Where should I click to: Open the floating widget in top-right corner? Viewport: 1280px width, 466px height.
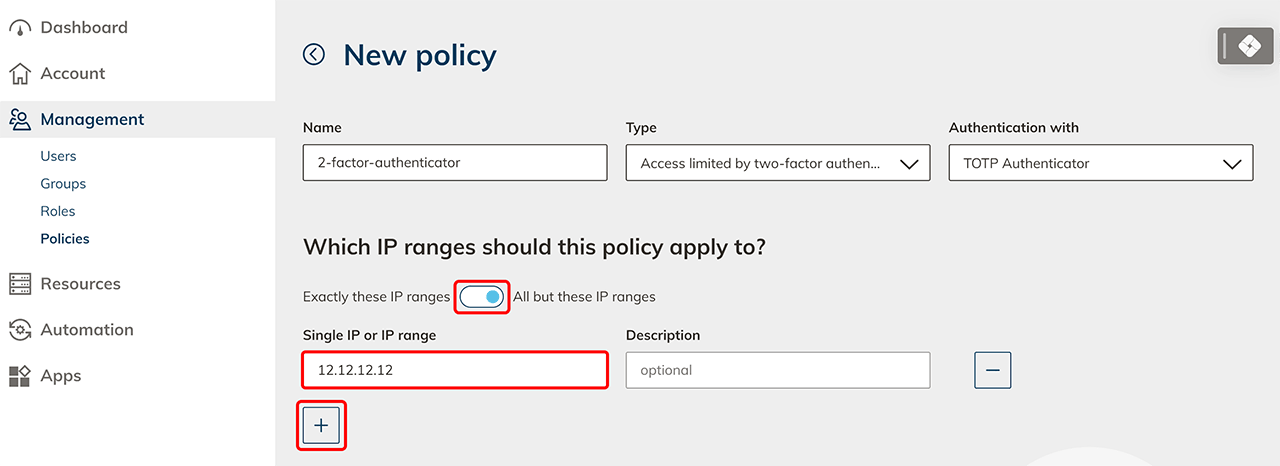(1245, 46)
